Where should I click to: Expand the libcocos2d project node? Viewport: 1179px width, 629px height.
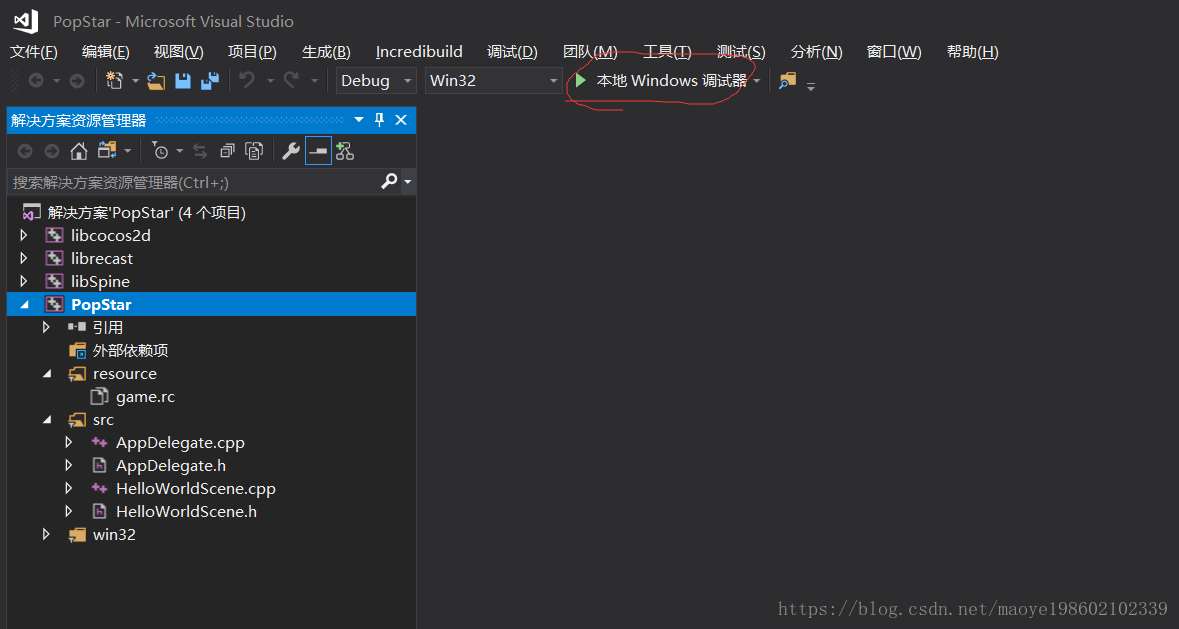coord(23,235)
